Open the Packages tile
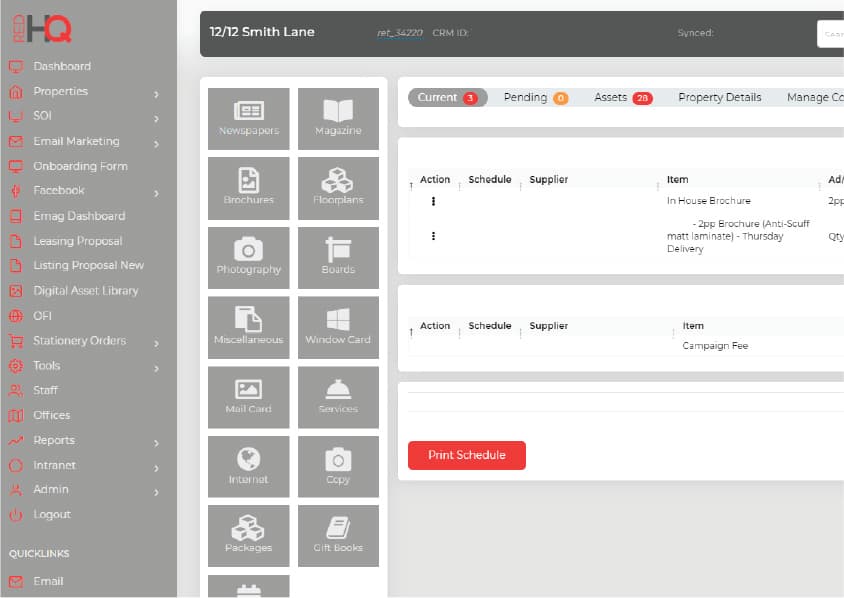Image resolution: width=844 pixels, height=598 pixels. click(x=248, y=536)
